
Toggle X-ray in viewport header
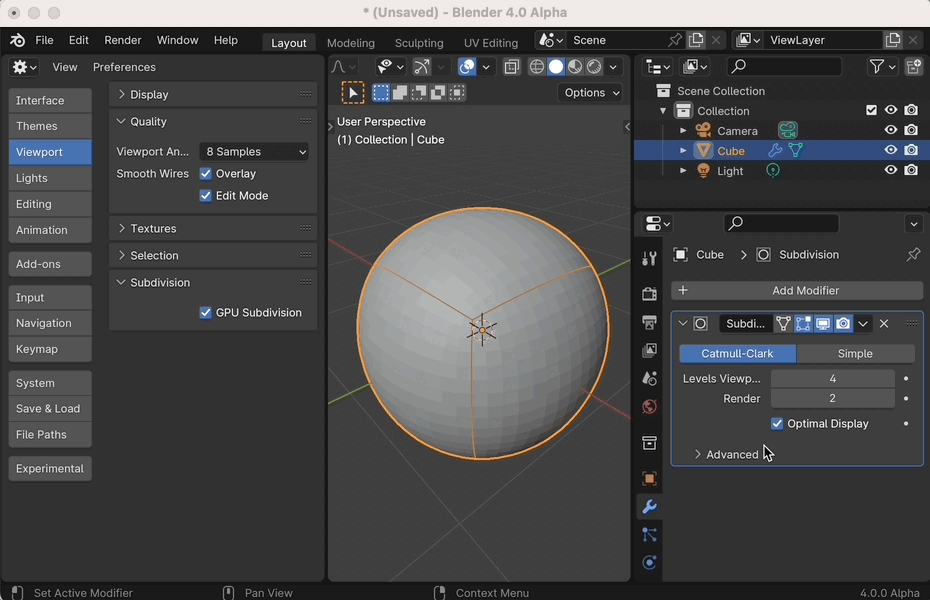point(512,67)
